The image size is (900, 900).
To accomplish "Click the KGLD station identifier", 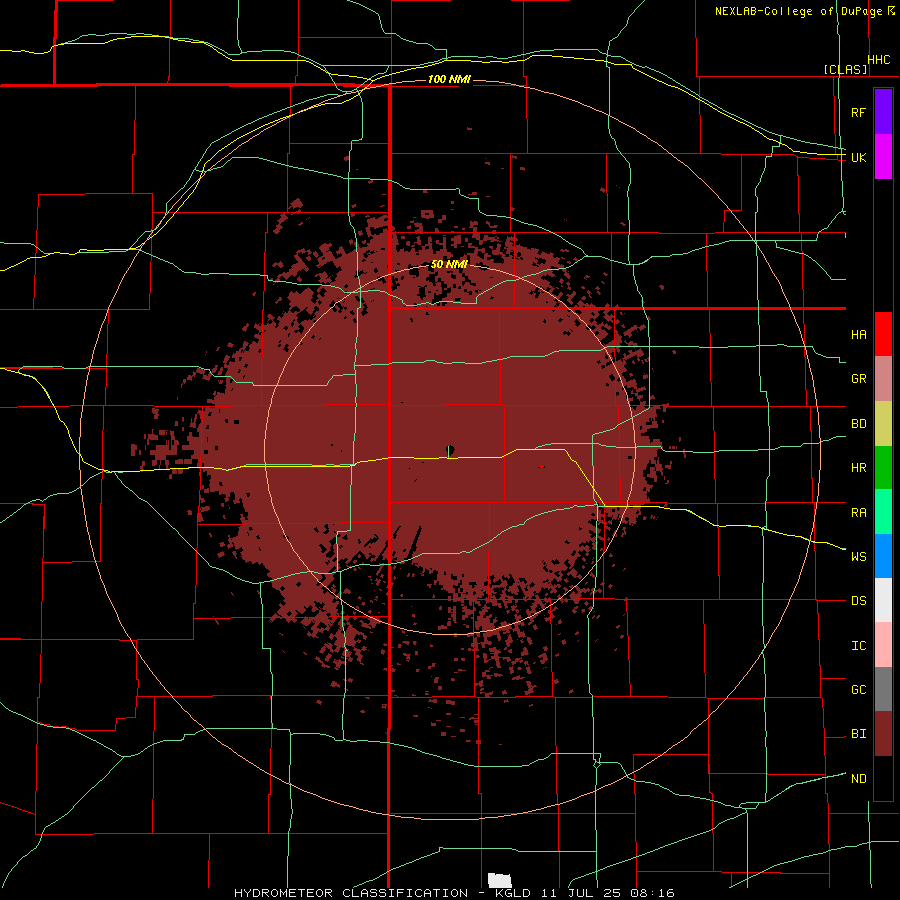I will [x=513, y=893].
